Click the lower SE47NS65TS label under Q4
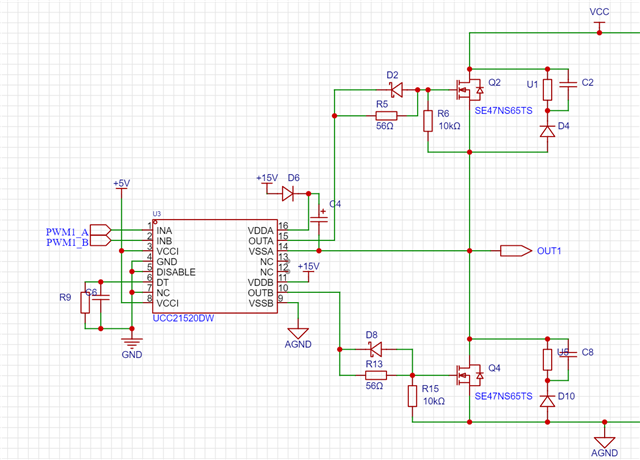 (x=503, y=396)
